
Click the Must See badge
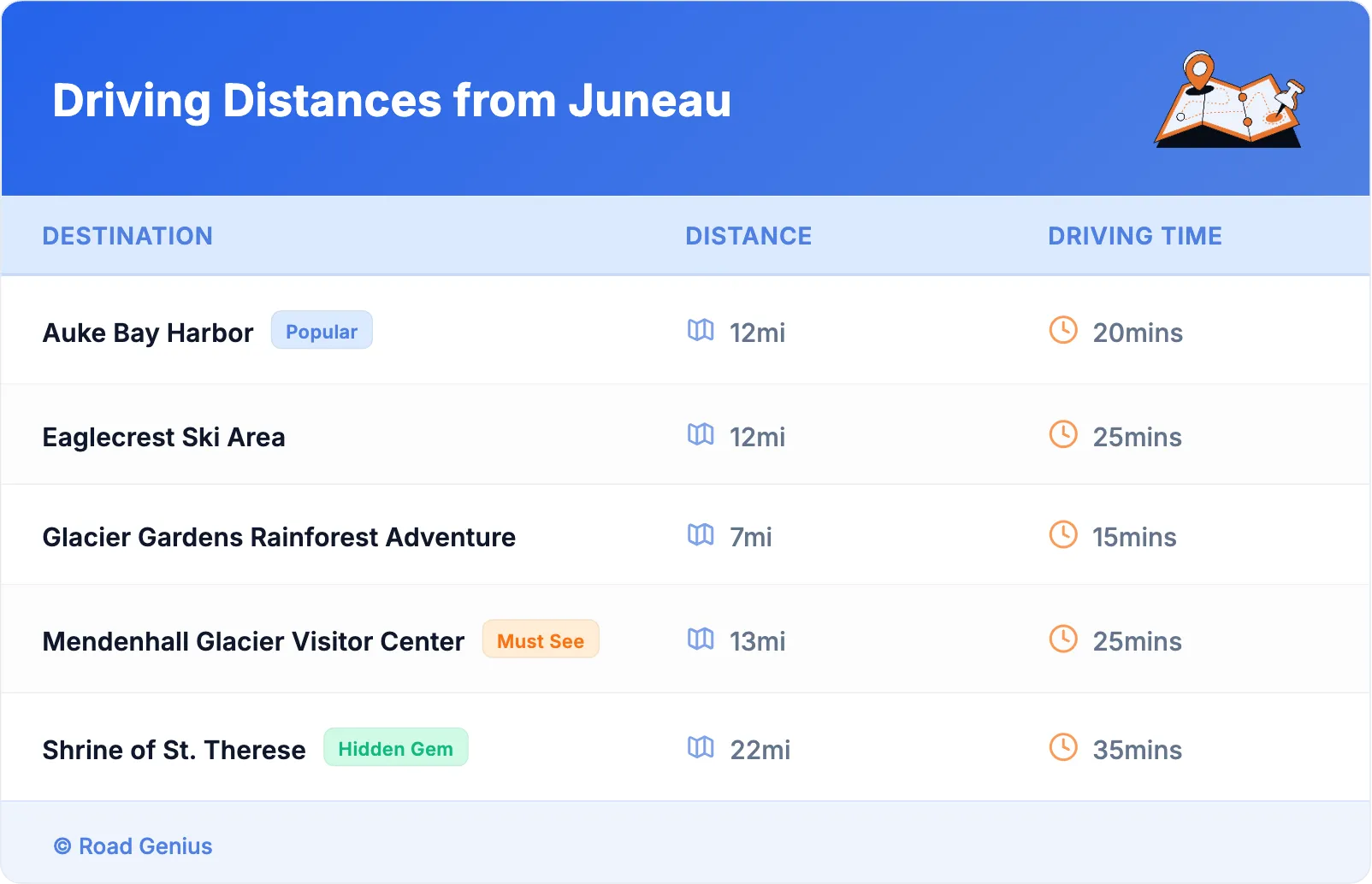pyautogui.click(x=541, y=639)
